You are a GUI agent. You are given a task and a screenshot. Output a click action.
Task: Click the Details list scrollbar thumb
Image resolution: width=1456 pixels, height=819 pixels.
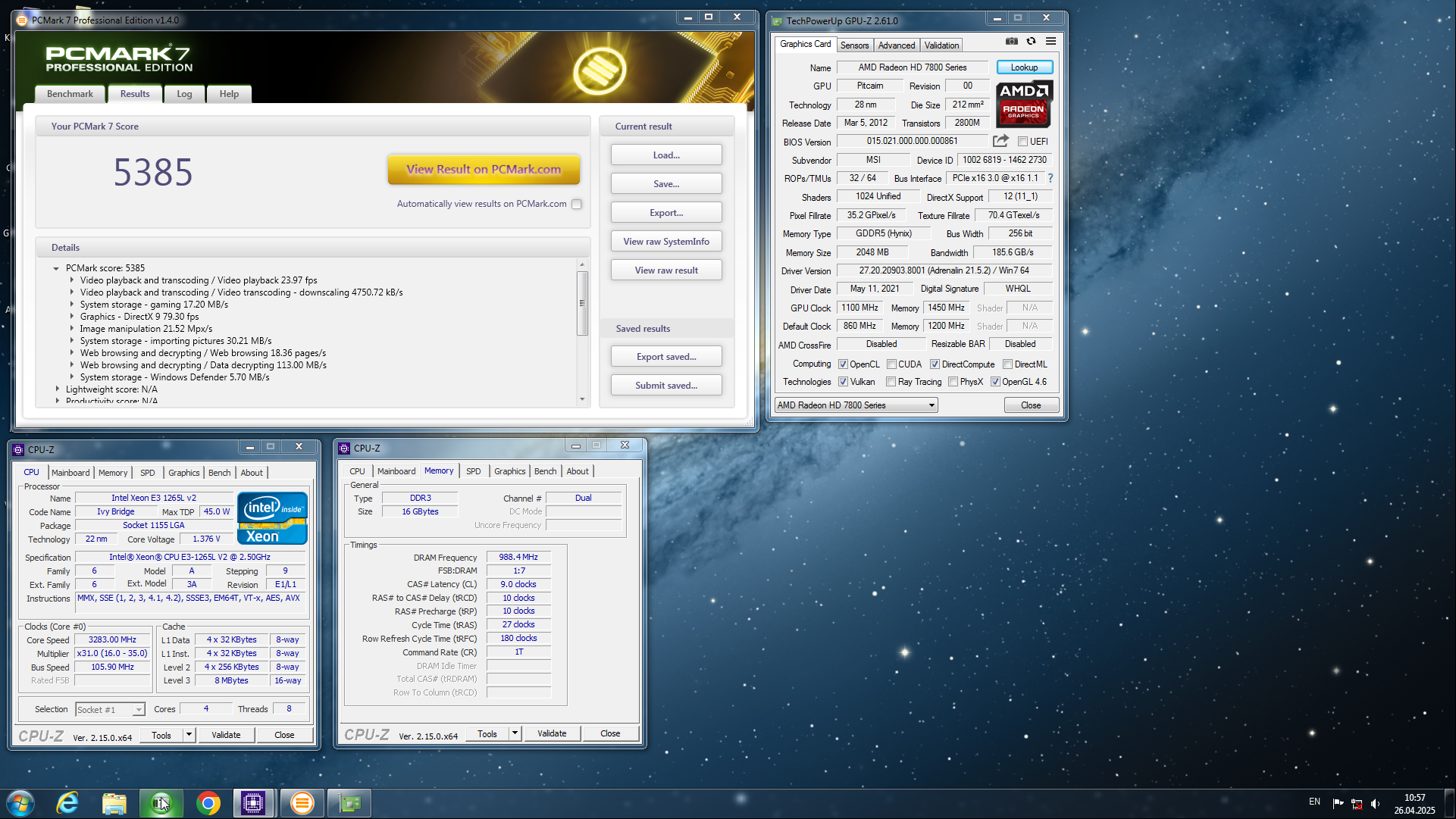click(582, 303)
